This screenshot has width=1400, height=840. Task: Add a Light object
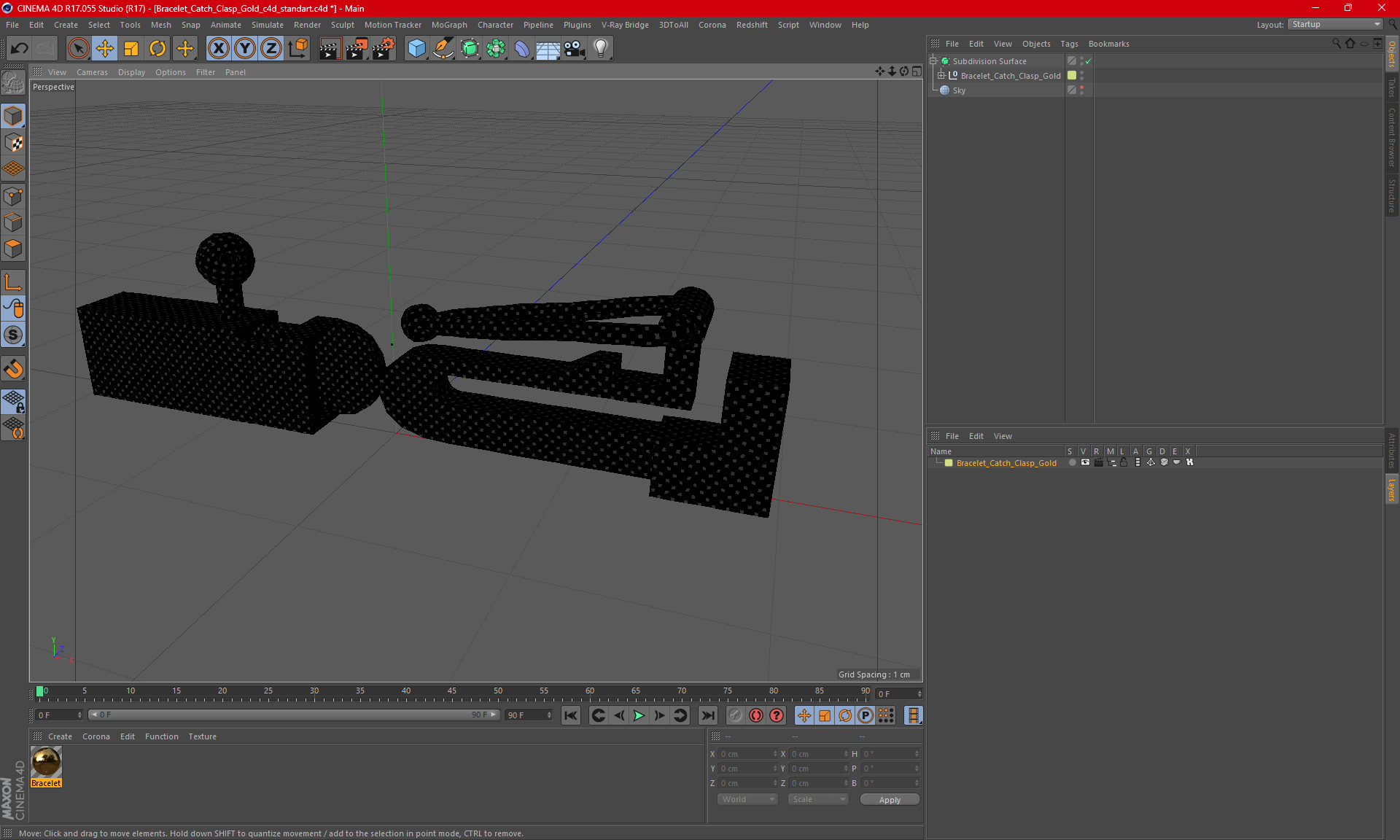coord(601,49)
